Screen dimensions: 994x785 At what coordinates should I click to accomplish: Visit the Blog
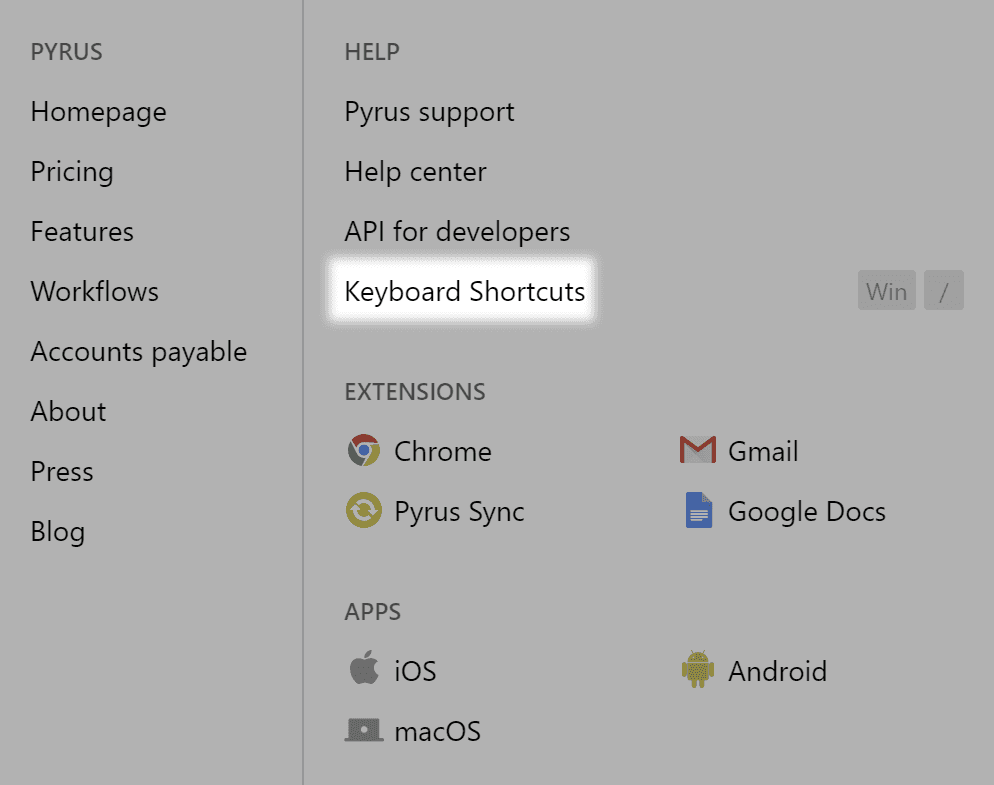coord(57,531)
